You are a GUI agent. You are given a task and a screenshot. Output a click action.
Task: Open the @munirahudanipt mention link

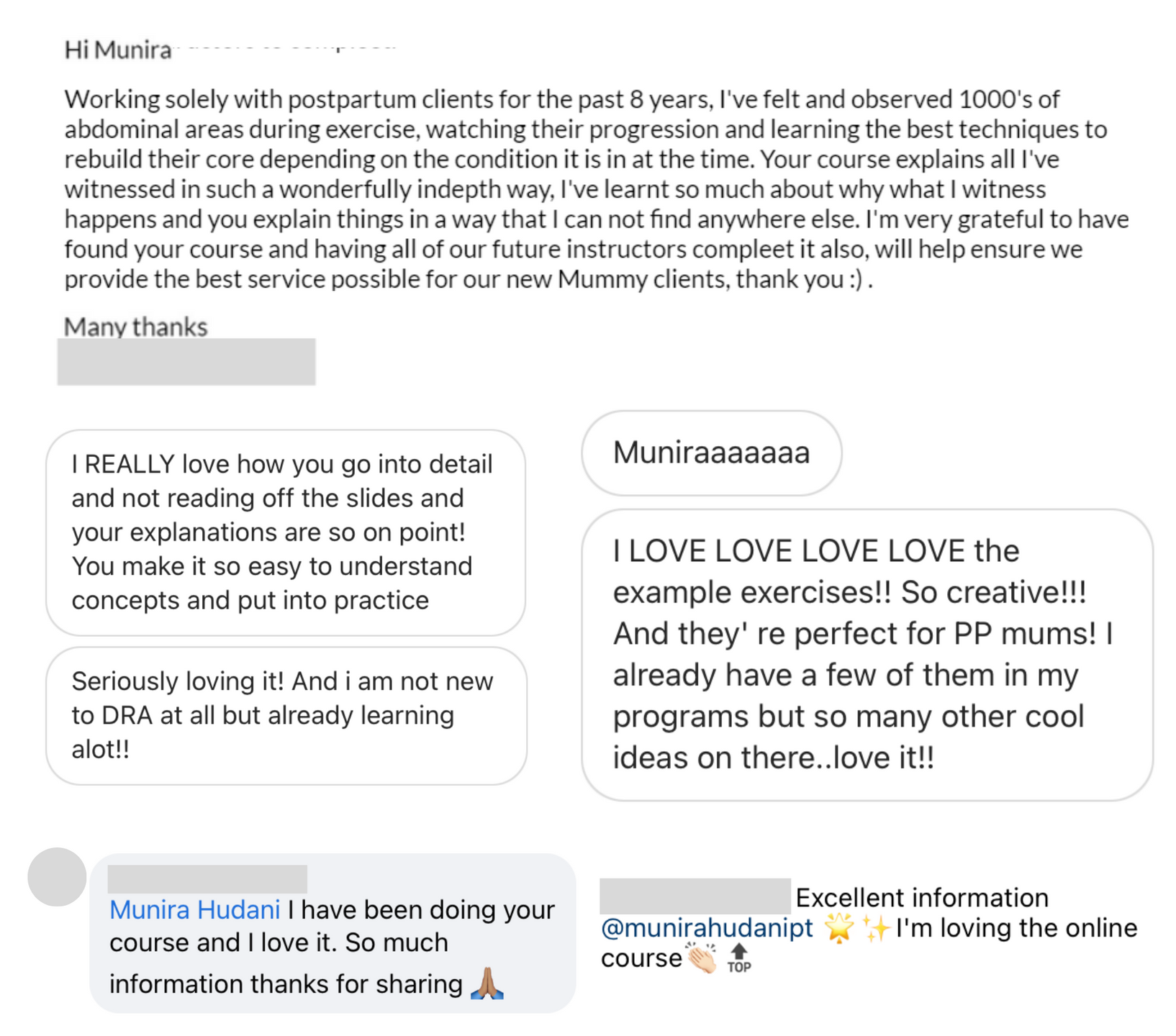(x=707, y=928)
